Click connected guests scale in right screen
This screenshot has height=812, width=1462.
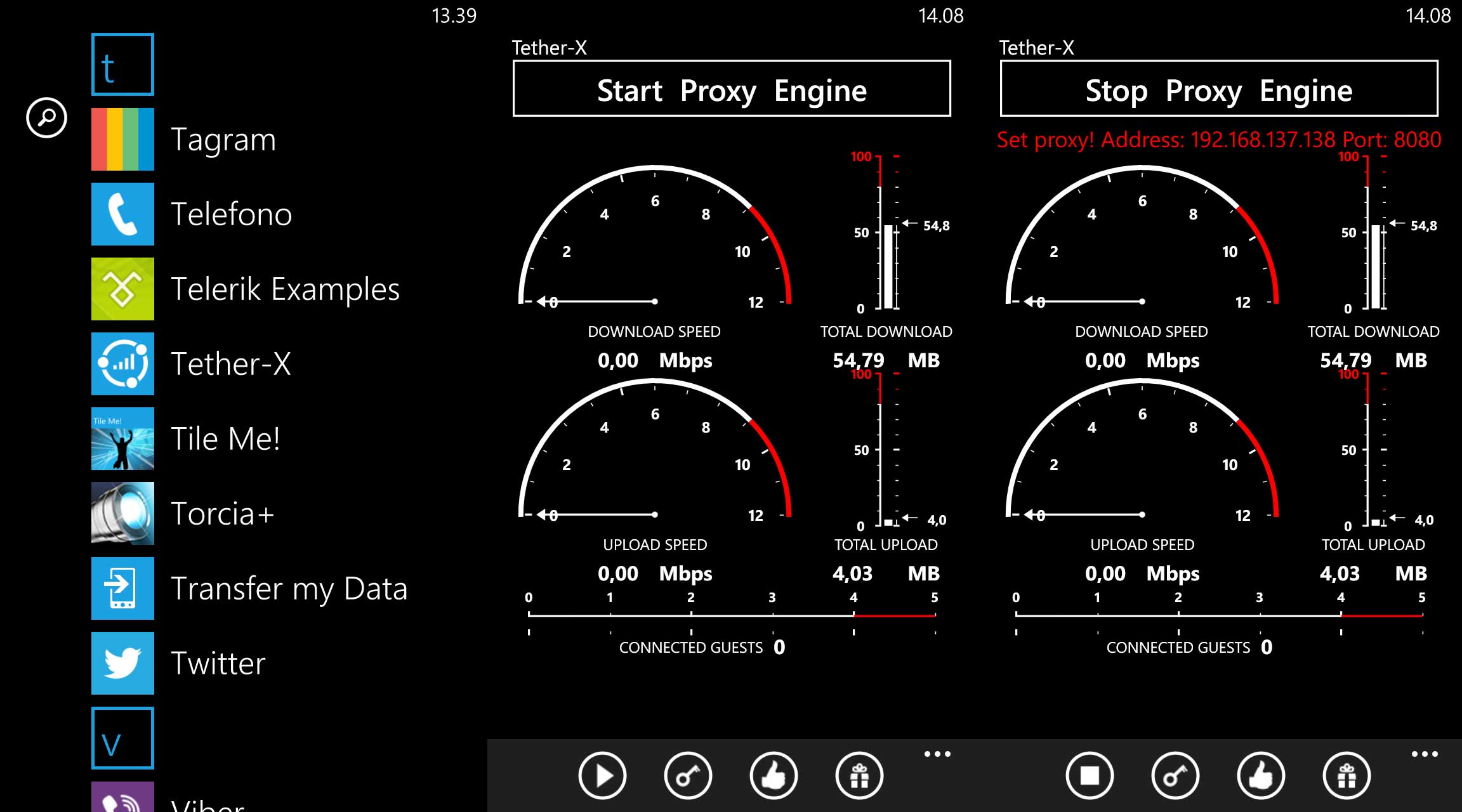pyautogui.click(x=1219, y=614)
